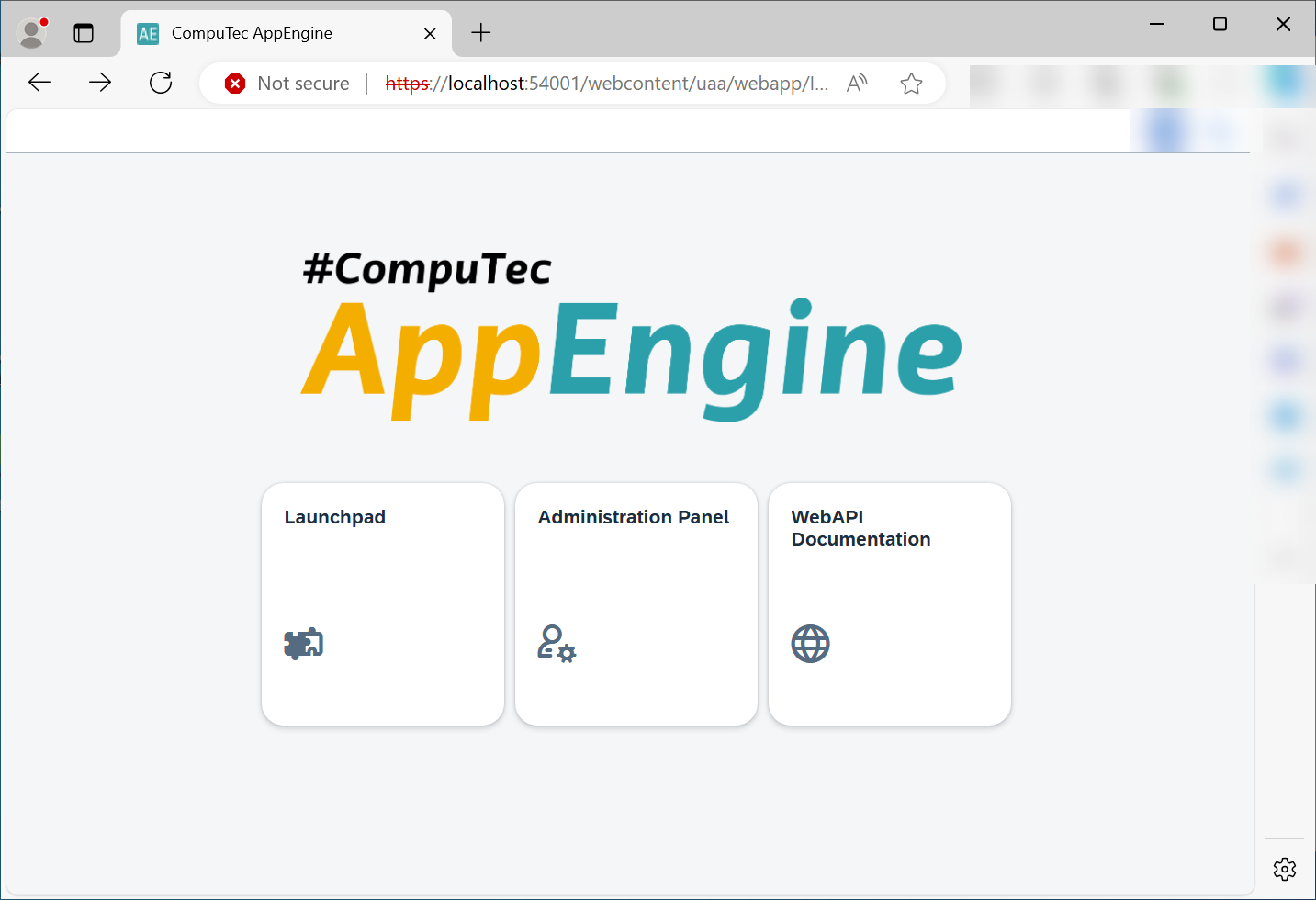The height and width of the screenshot is (900, 1316).
Task: Activate the Read aloud icon
Action: point(857,84)
